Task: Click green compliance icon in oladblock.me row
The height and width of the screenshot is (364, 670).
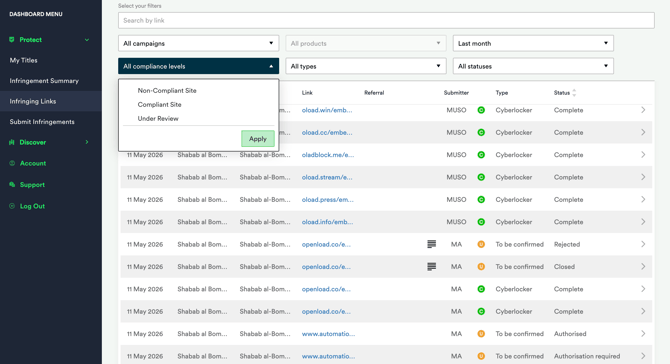Action: (x=481, y=155)
